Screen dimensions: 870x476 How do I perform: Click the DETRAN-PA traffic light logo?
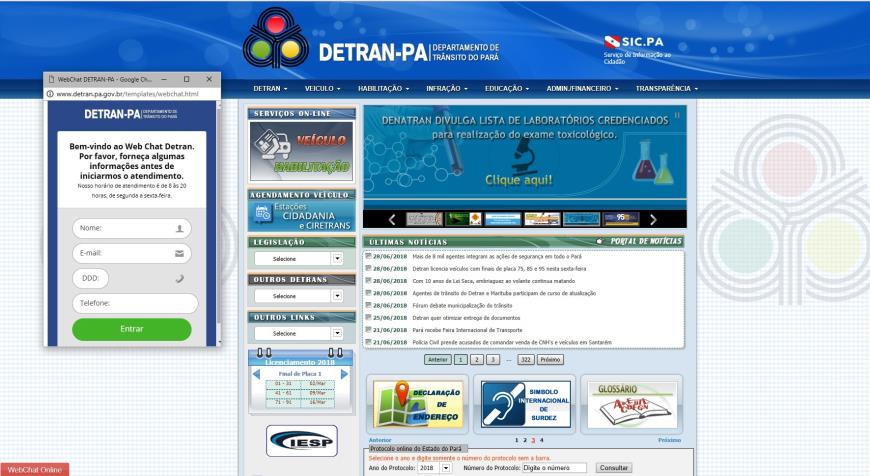point(277,39)
